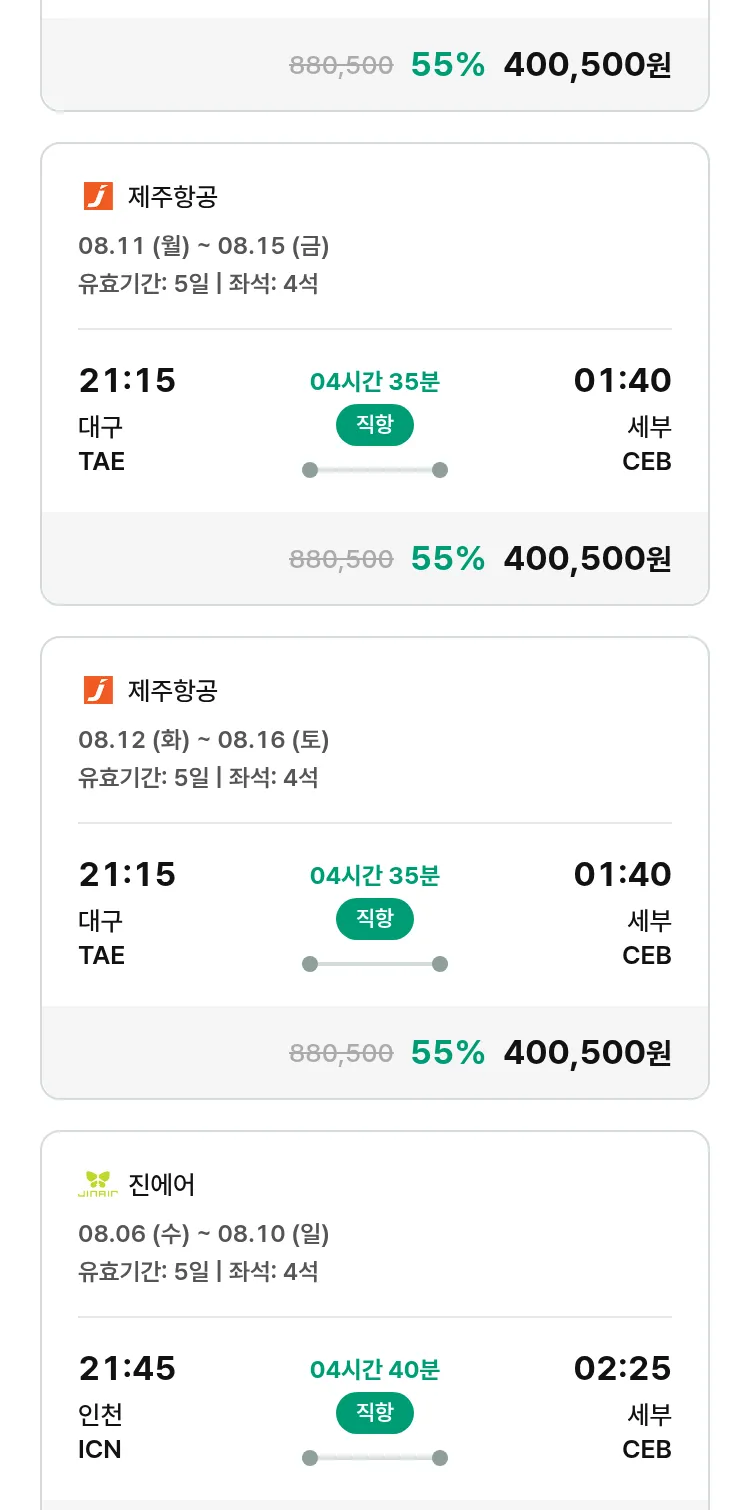The width and height of the screenshot is (750, 1510).
Task: Tap the 직항 badge on the Jin Air flight
Action: click(x=375, y=1413)
